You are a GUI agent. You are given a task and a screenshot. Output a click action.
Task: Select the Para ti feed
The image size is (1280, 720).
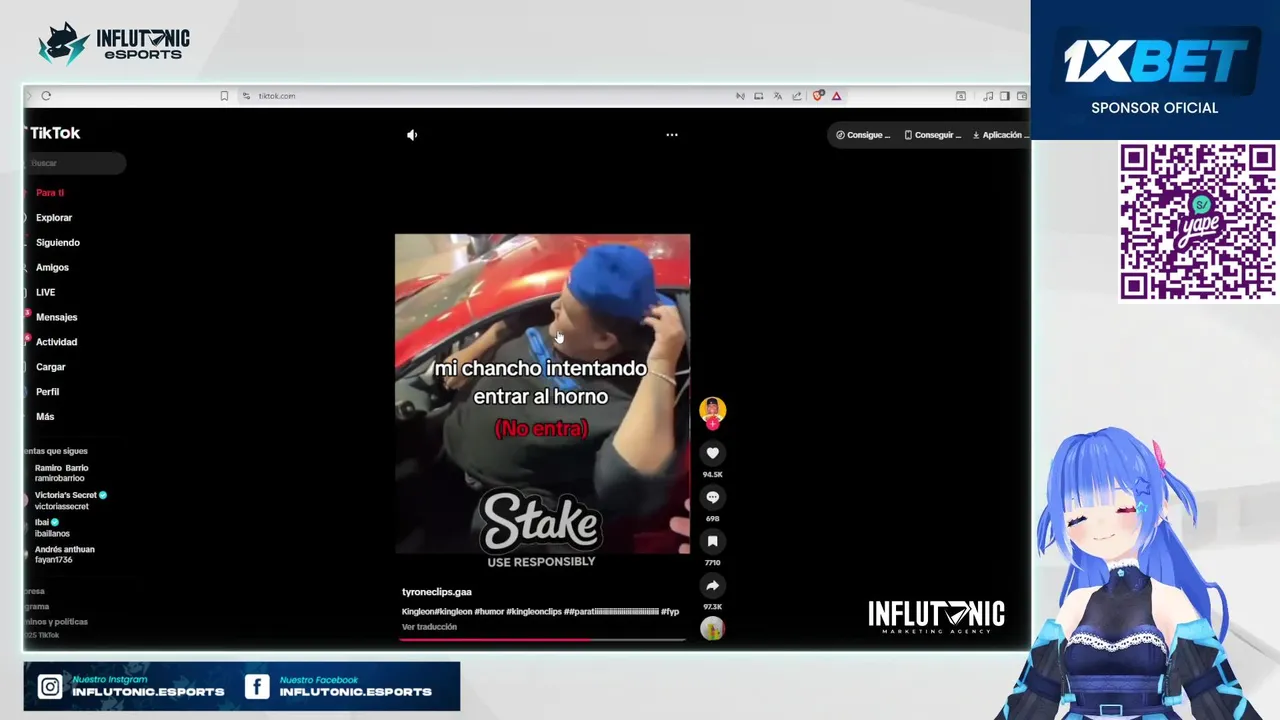(50, 193)
